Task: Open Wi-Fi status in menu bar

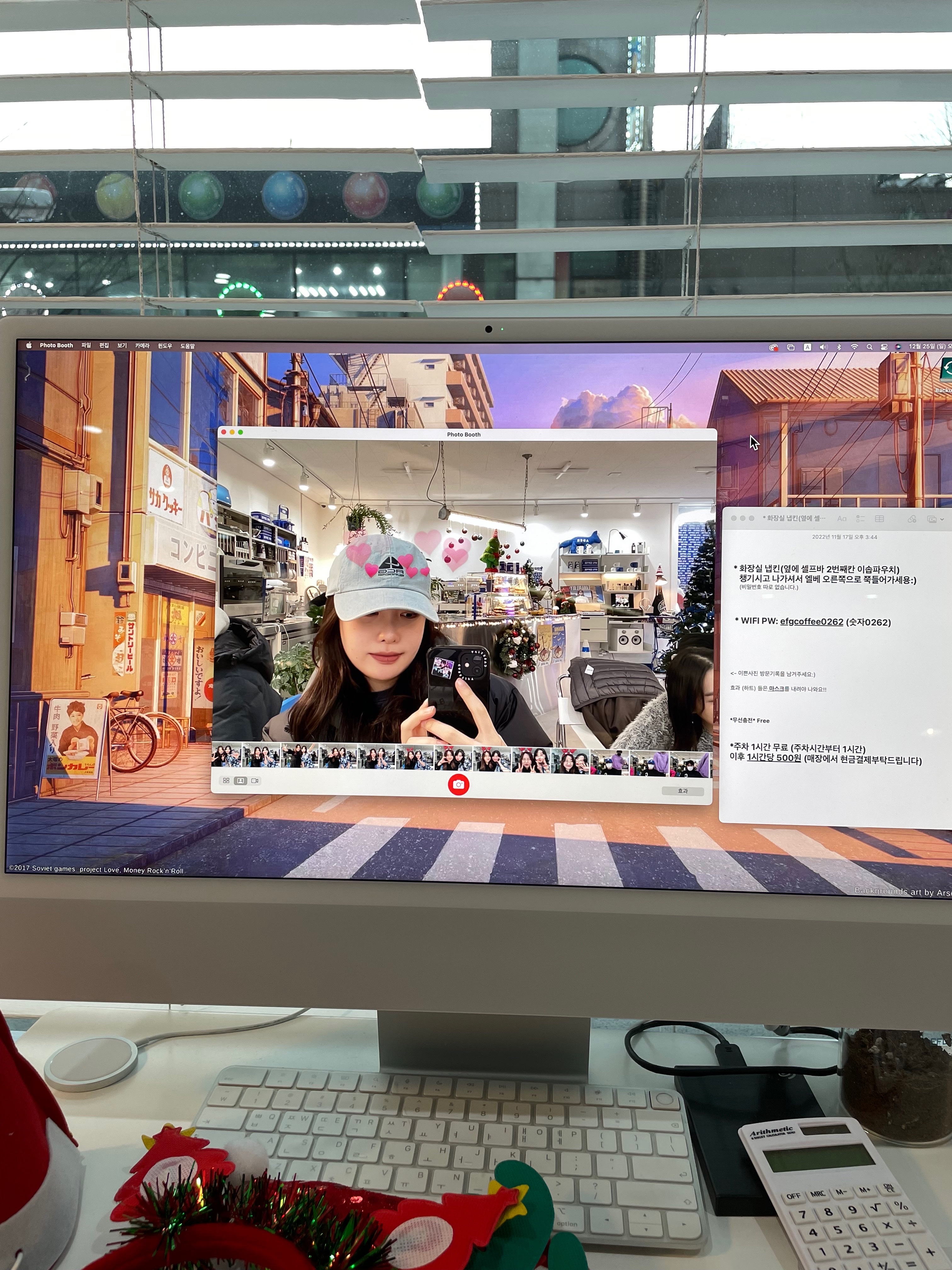Action: click(854, 347)
